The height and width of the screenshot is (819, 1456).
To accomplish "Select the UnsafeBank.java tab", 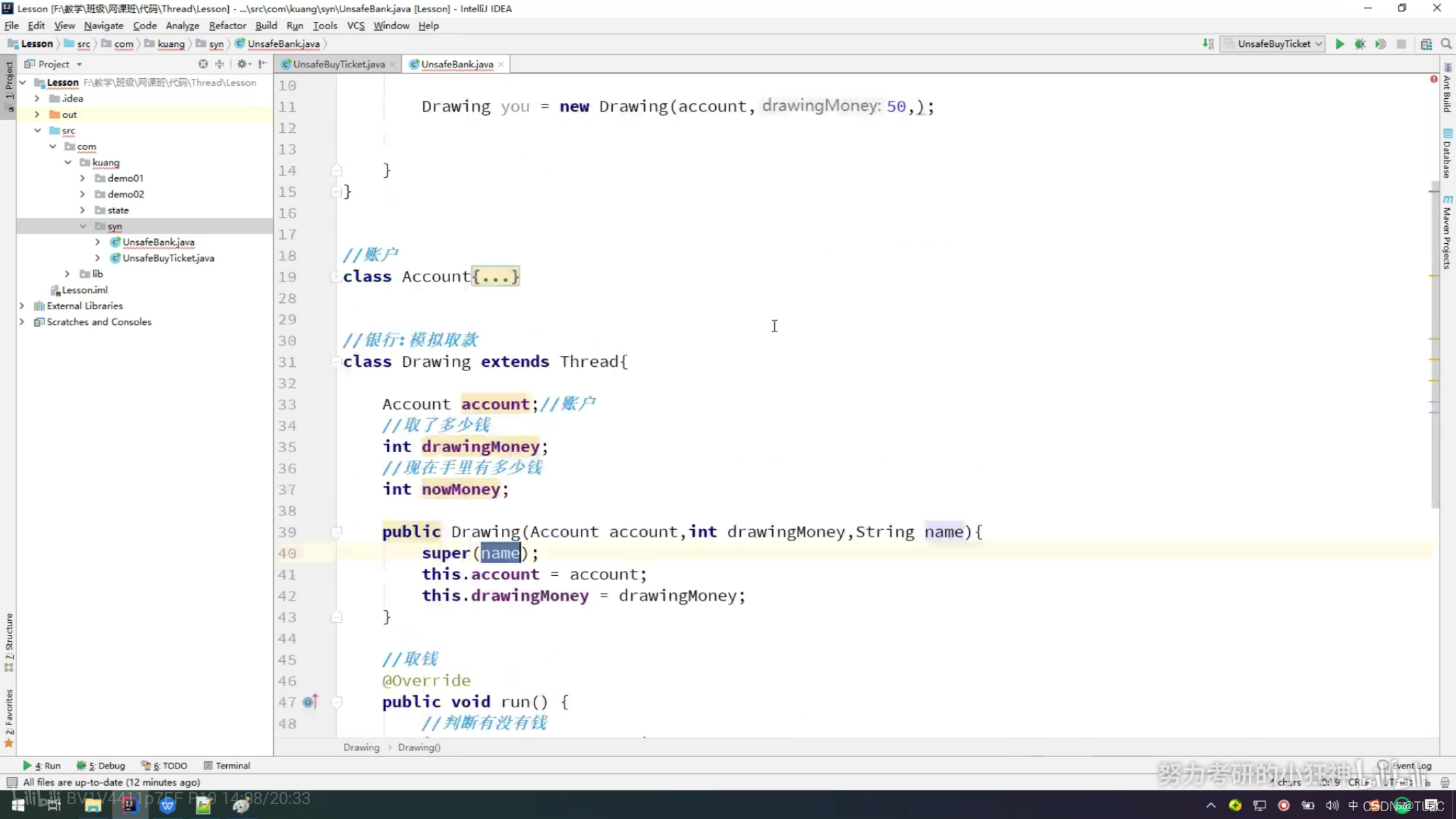I will click(457, 64).
